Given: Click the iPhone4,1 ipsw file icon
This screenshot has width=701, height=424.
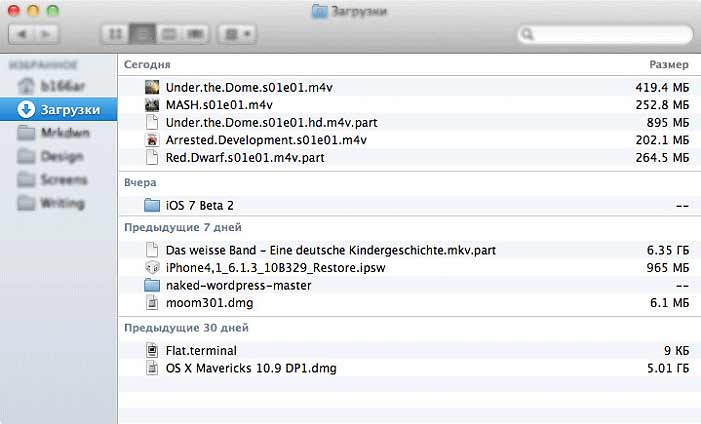Looking at the screenshot, I should click(152, 267).
